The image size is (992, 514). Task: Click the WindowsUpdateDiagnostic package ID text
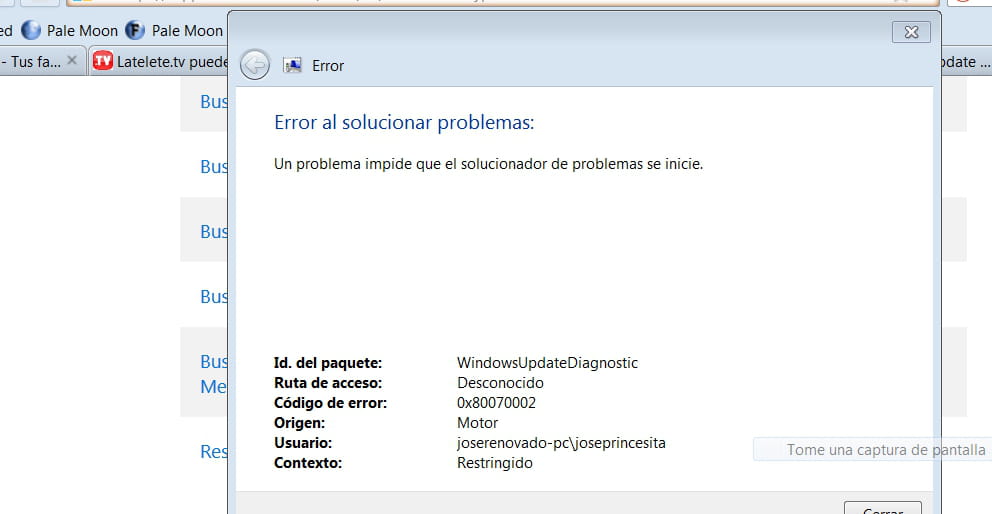pos(547,363)
